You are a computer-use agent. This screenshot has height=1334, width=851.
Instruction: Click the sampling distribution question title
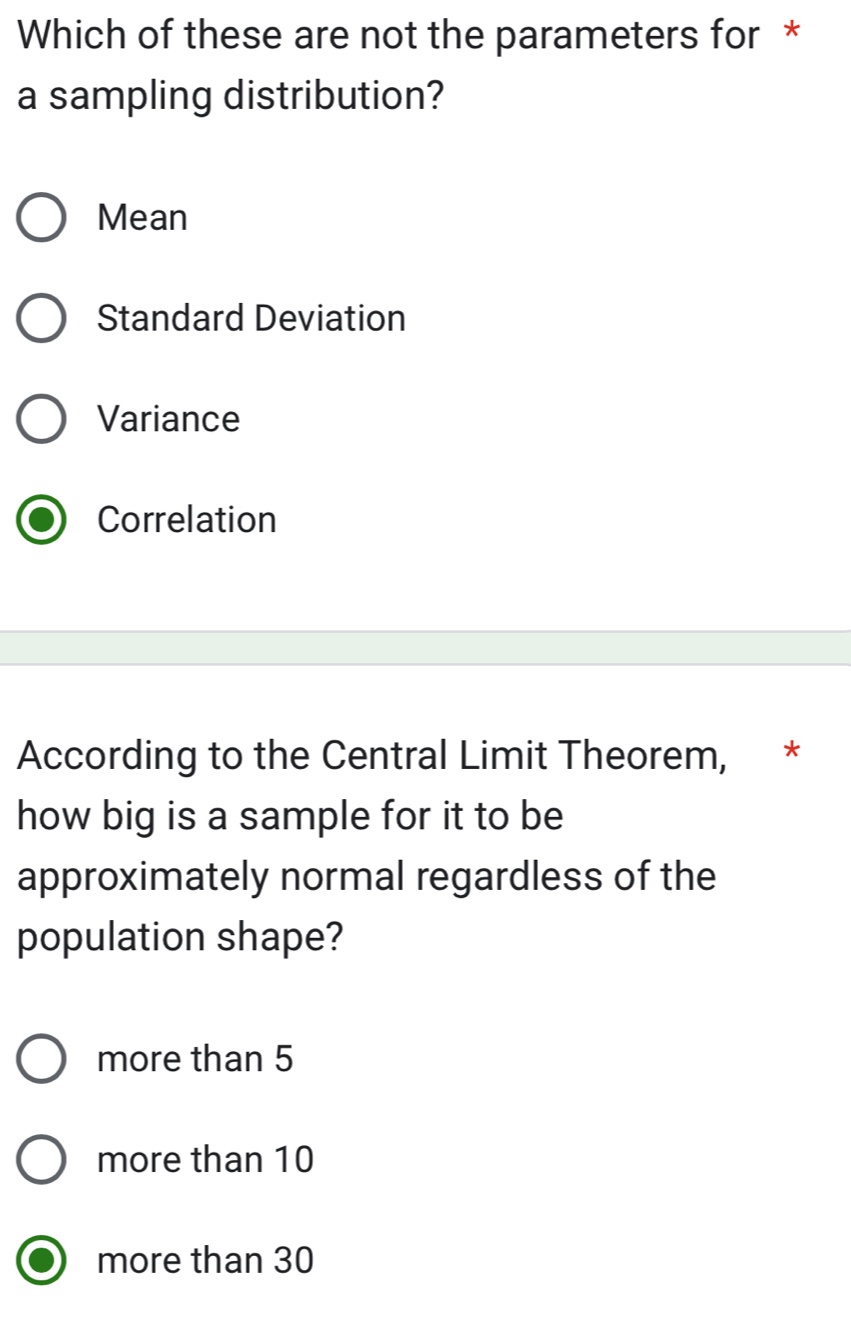388,66
